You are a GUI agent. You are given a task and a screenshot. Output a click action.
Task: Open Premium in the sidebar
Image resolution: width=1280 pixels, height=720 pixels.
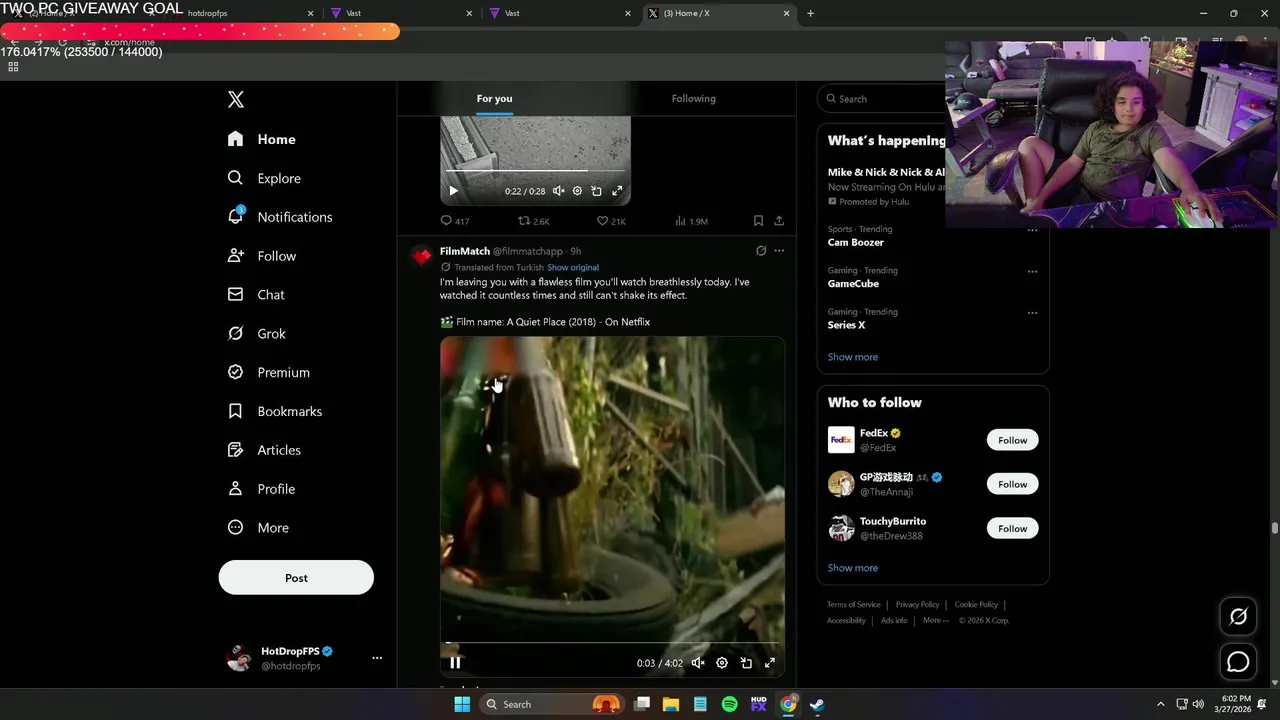[268, 372]
